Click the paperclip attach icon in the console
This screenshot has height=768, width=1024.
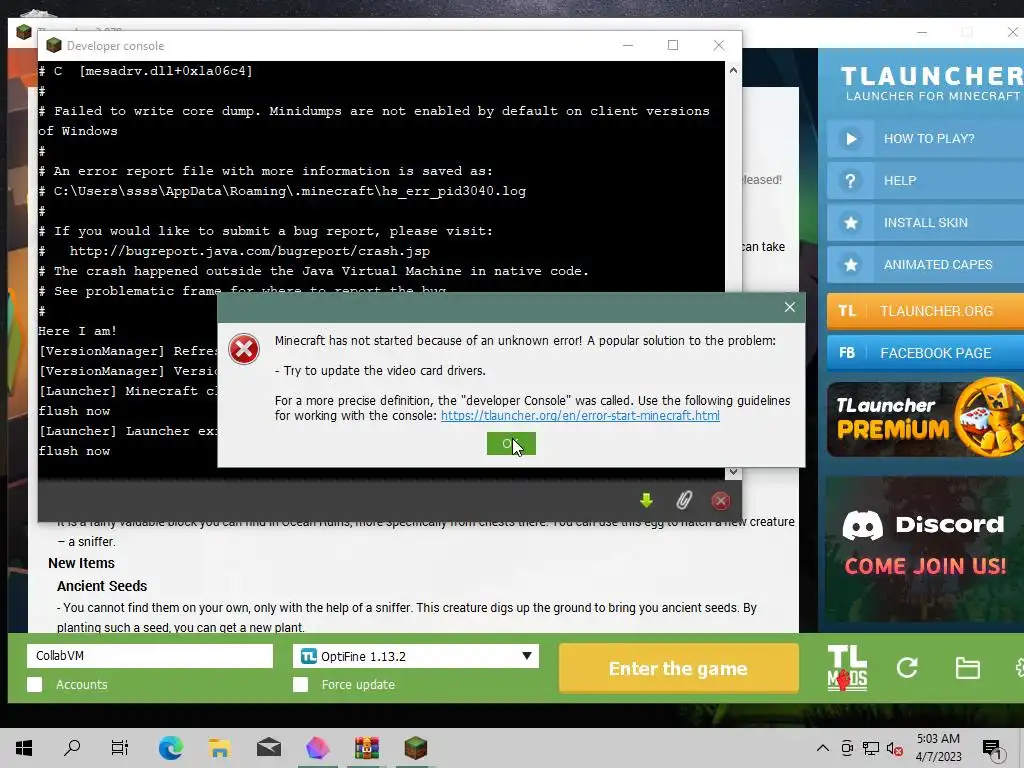pos(683,500)
